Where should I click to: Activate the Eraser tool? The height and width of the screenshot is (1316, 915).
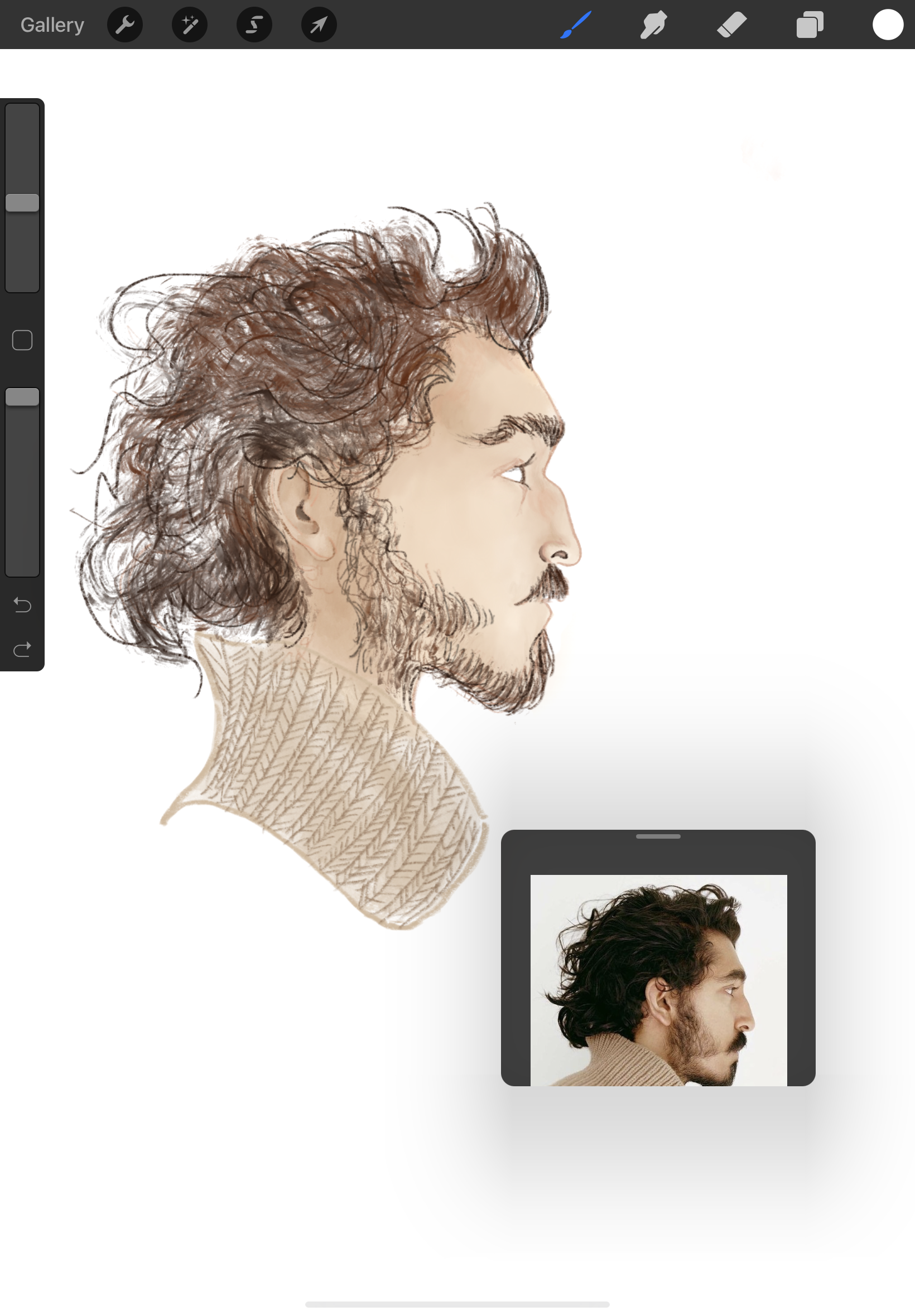732,24
